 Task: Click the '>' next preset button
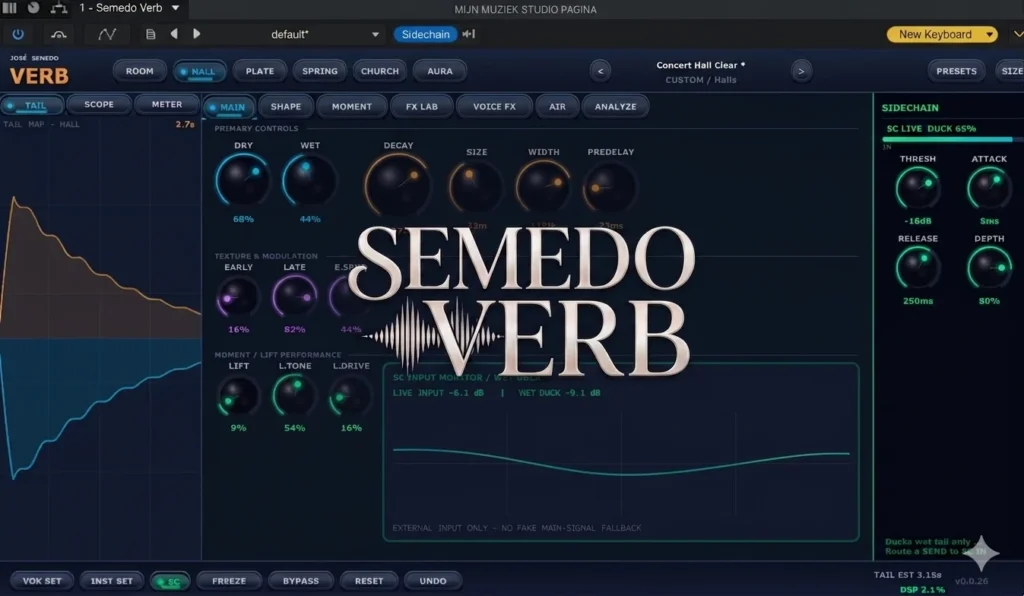coord(801,71)
